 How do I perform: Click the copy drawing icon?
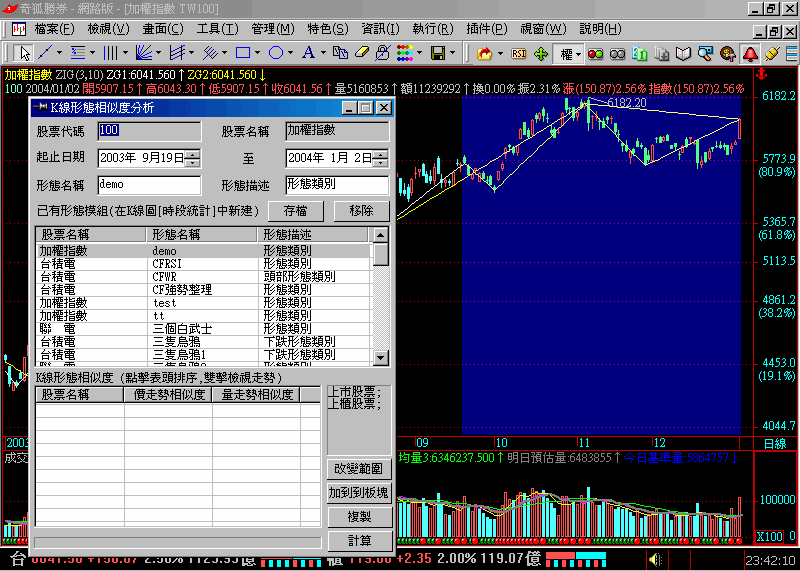[x=340, y=53]
